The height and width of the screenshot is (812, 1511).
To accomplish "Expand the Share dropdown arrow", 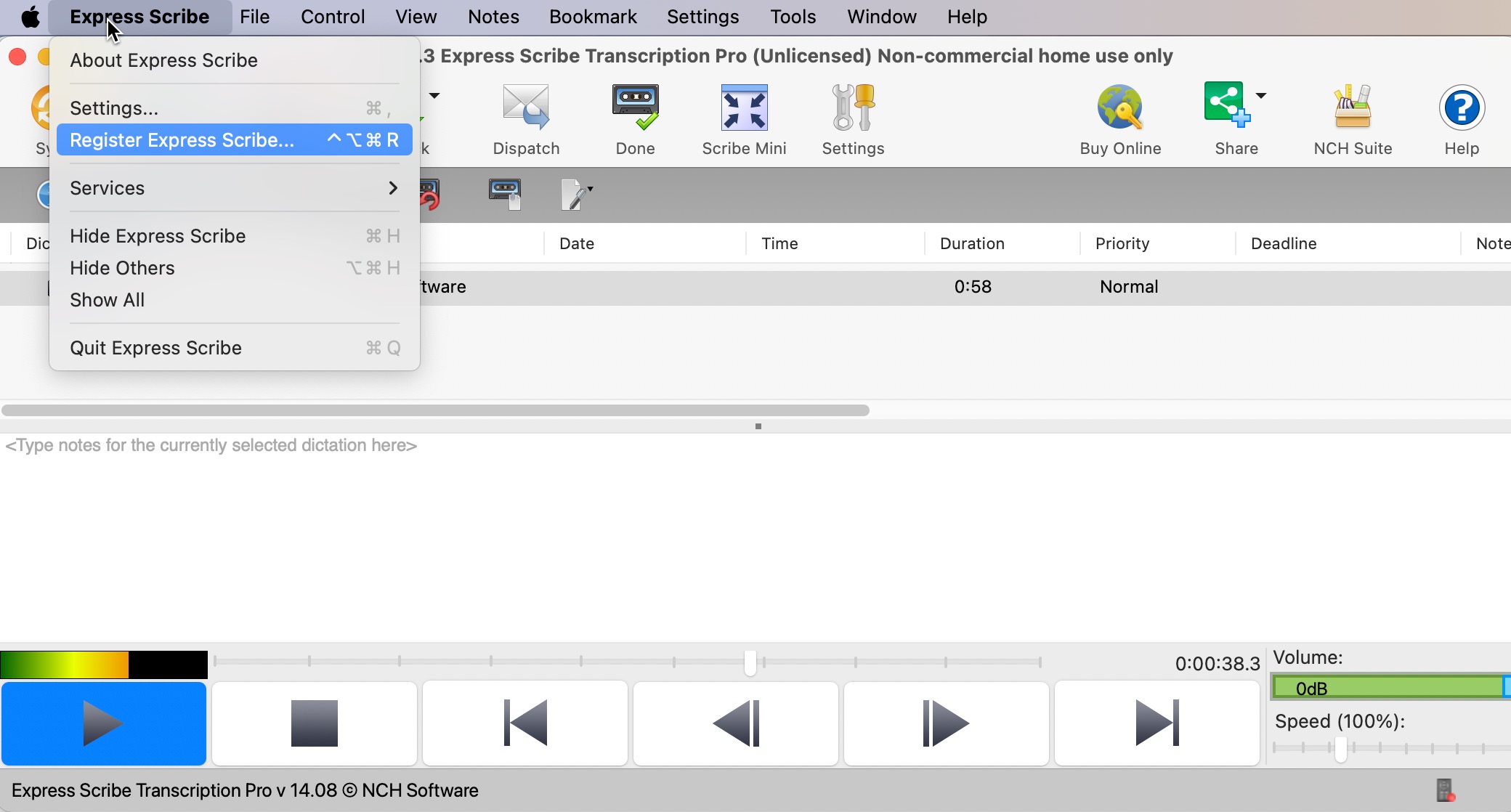I will tap(1261, 95).
